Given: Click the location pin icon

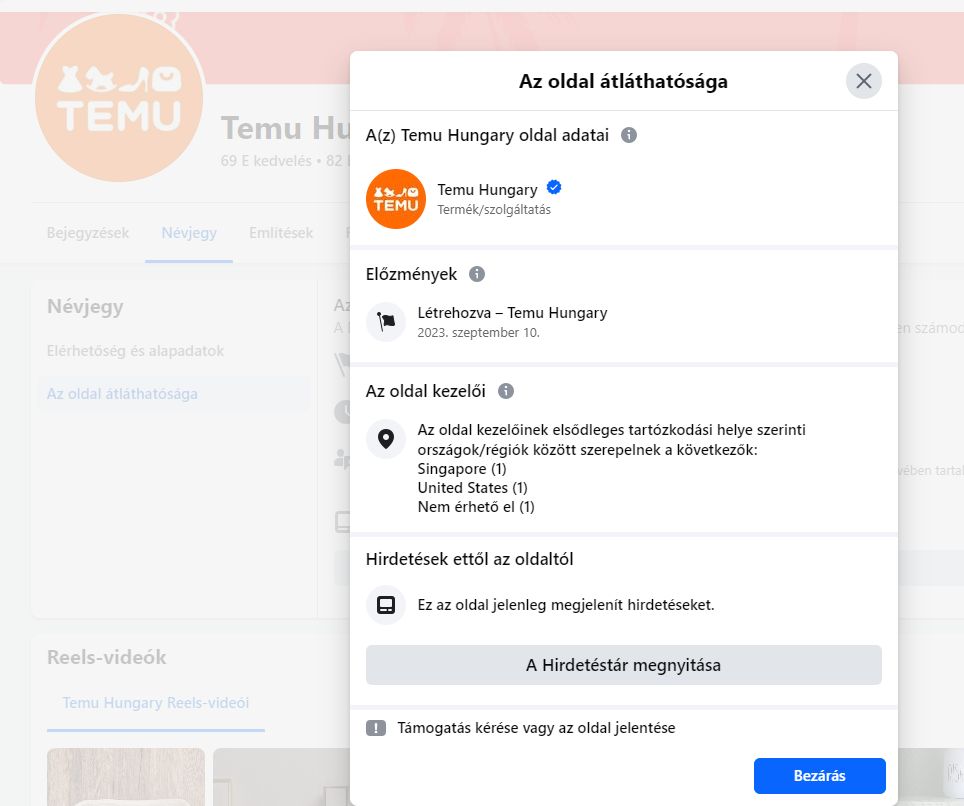Looking at the screenshot, I should pyautogui.click(x=385, y=439).
